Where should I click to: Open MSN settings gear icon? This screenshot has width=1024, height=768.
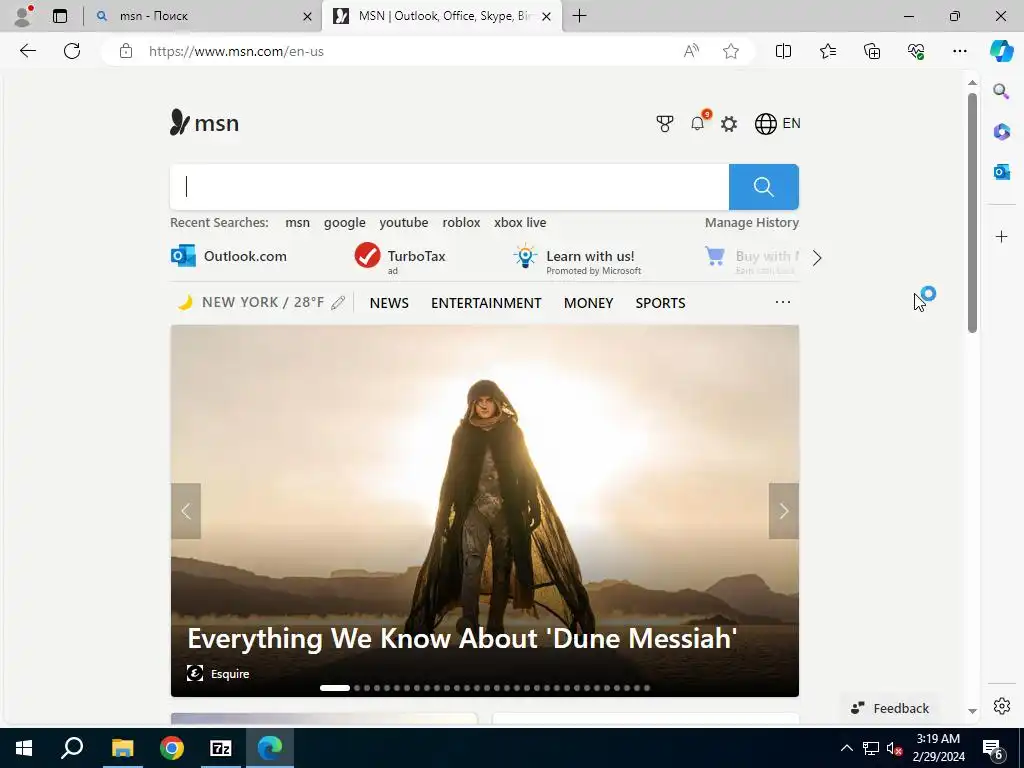tap(729, 123)
